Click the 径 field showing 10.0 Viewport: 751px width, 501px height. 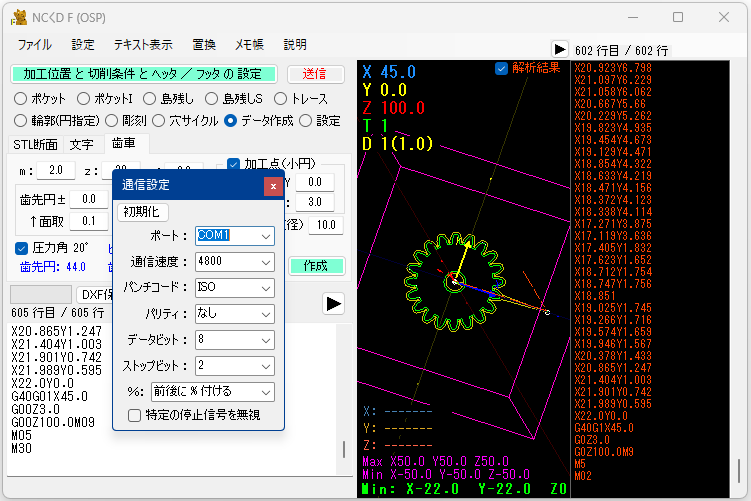pyautogui.click(x=326, y=225)
